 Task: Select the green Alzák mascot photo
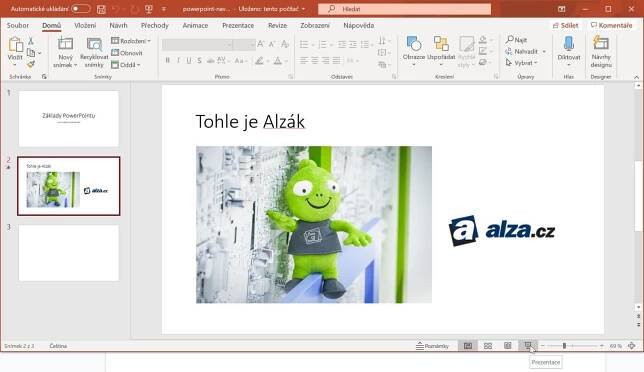tap(314, 225)
